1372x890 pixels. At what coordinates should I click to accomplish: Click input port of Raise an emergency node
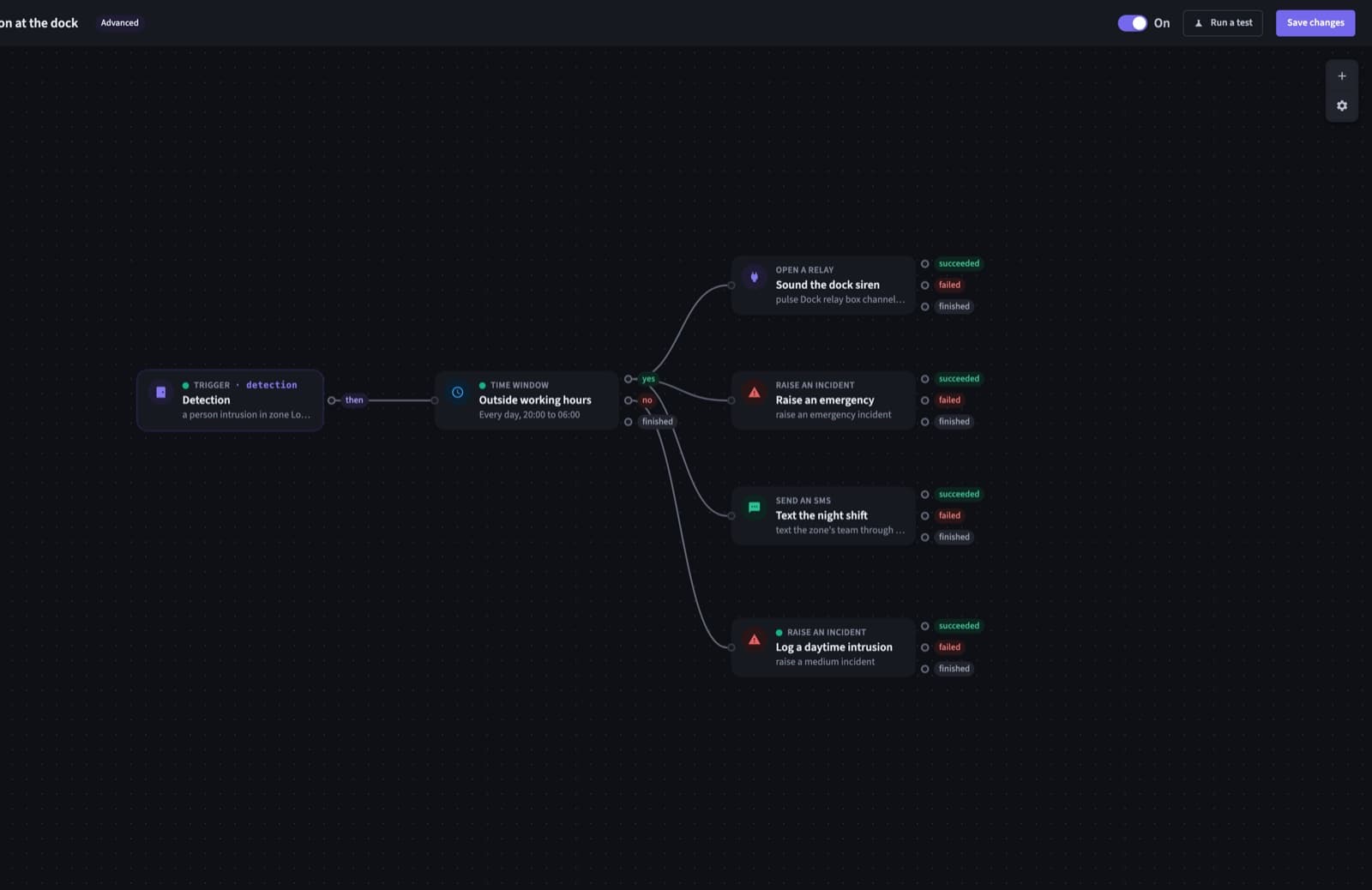[731, 400]
